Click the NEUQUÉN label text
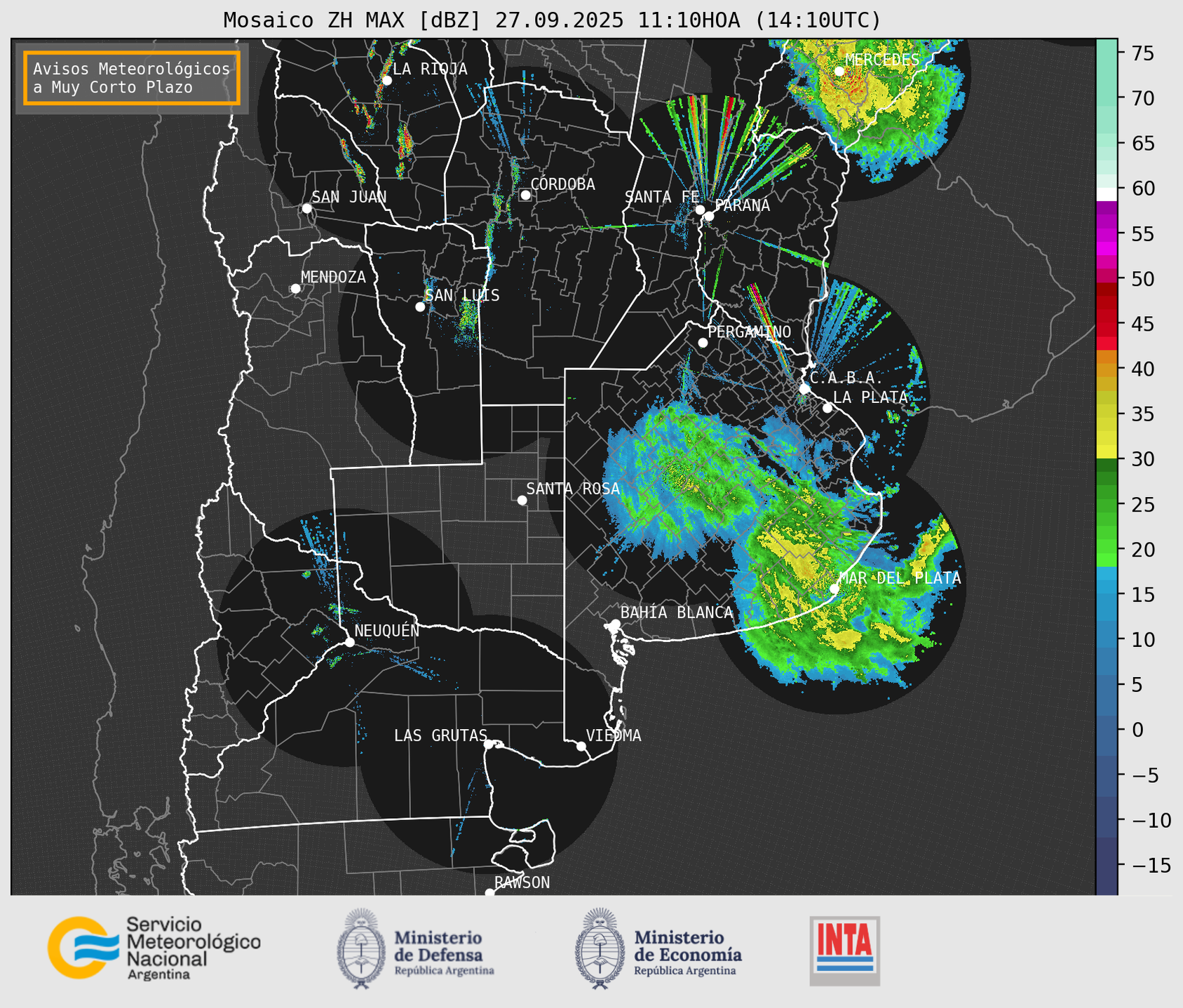1183x1008 pixels. point(387,630)
